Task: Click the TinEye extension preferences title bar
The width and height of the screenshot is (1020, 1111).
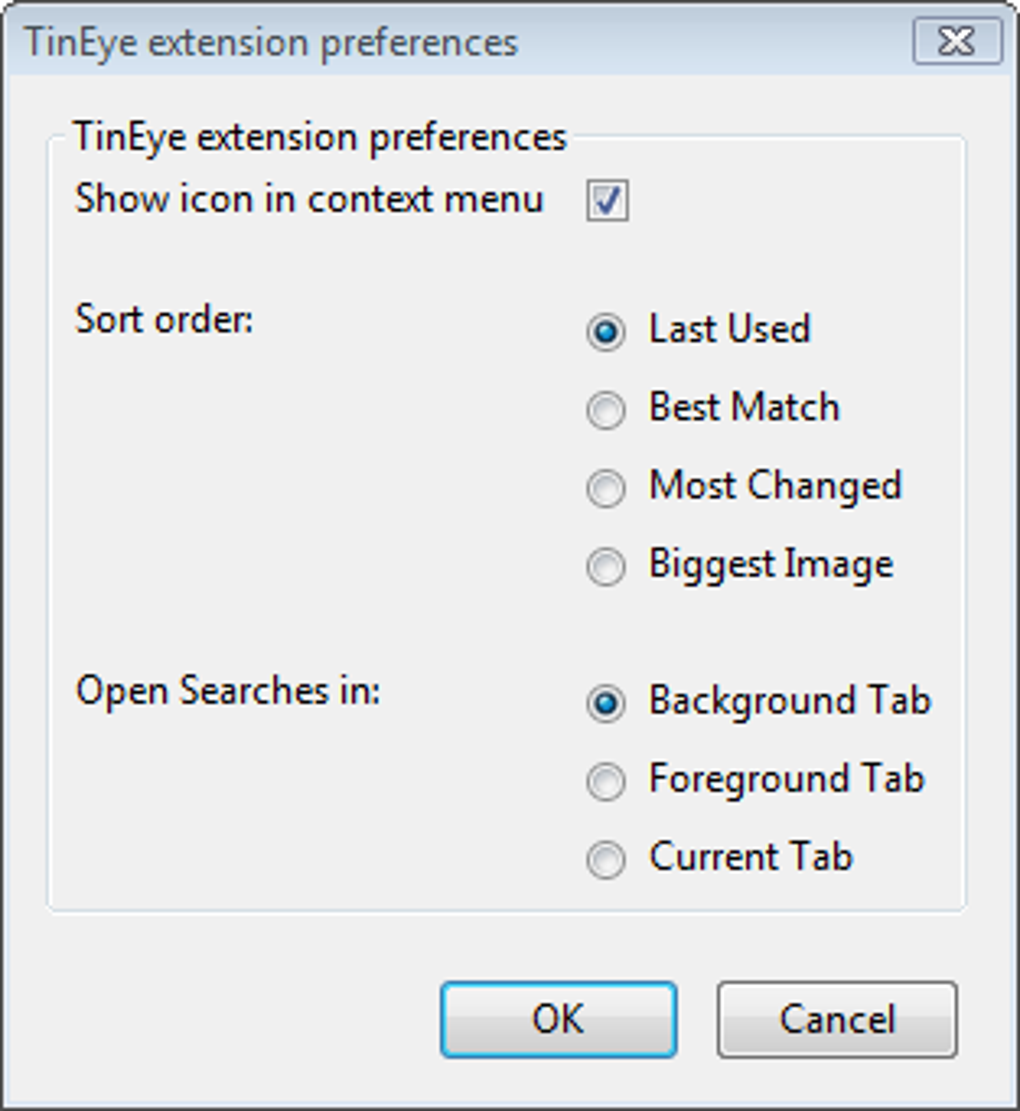Action: point(400,41)
